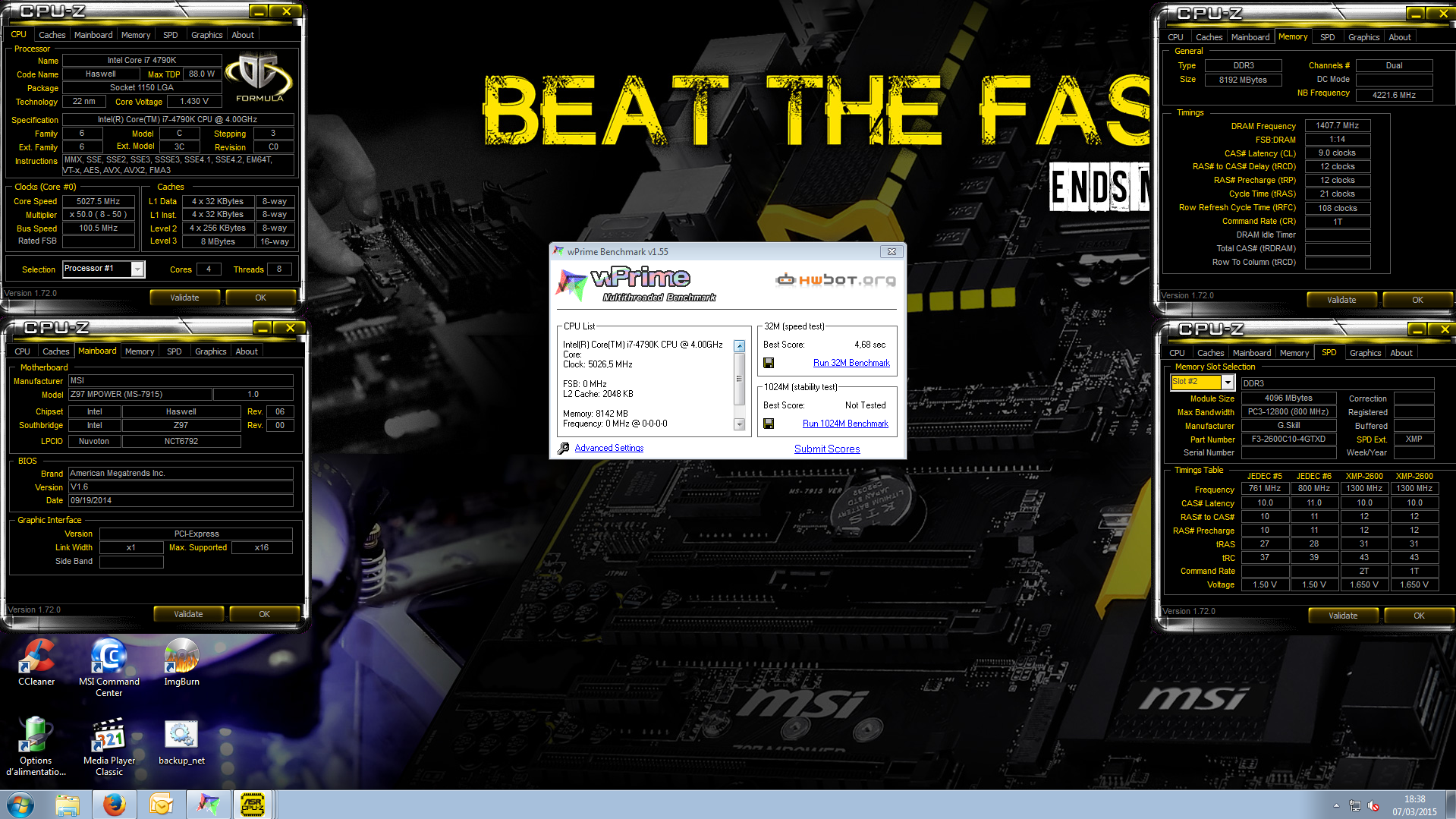The width and height of the screenshot is (1456, 819).
Task: Select Caches tab in SPD window
Action: 1210,353
